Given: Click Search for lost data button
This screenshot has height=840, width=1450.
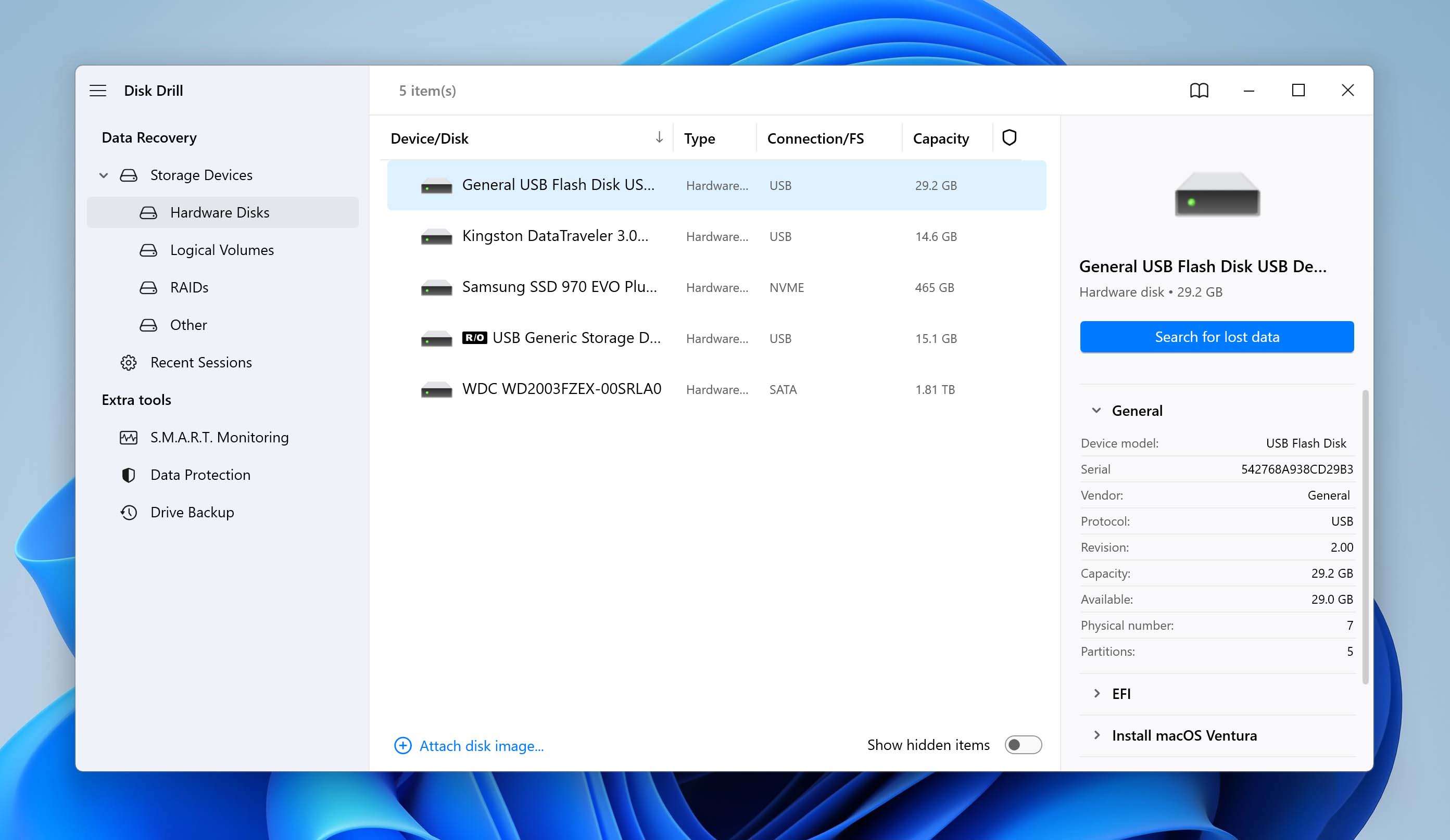Looking at the screenshot, I should [1217, 336].
